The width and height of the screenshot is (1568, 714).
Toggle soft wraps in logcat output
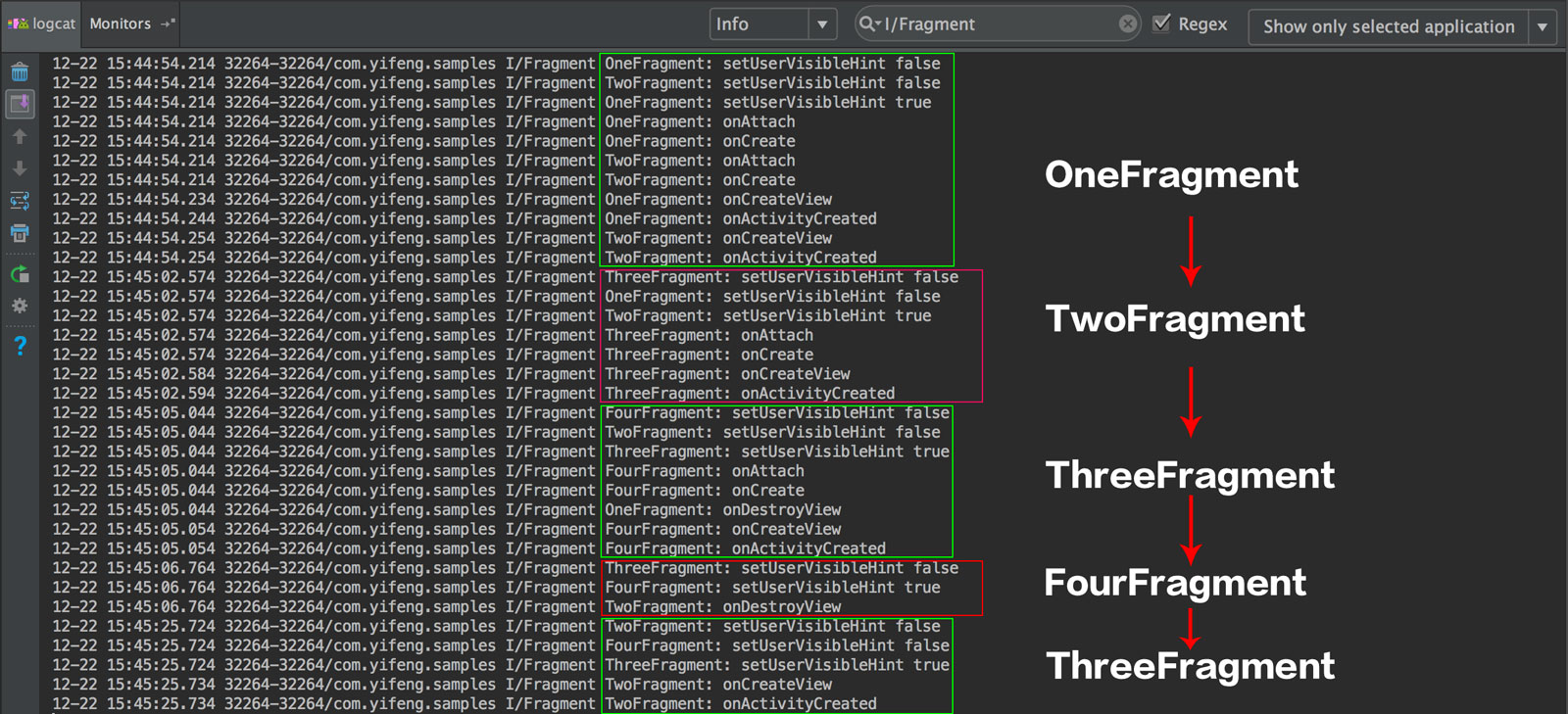click(20, 201)
